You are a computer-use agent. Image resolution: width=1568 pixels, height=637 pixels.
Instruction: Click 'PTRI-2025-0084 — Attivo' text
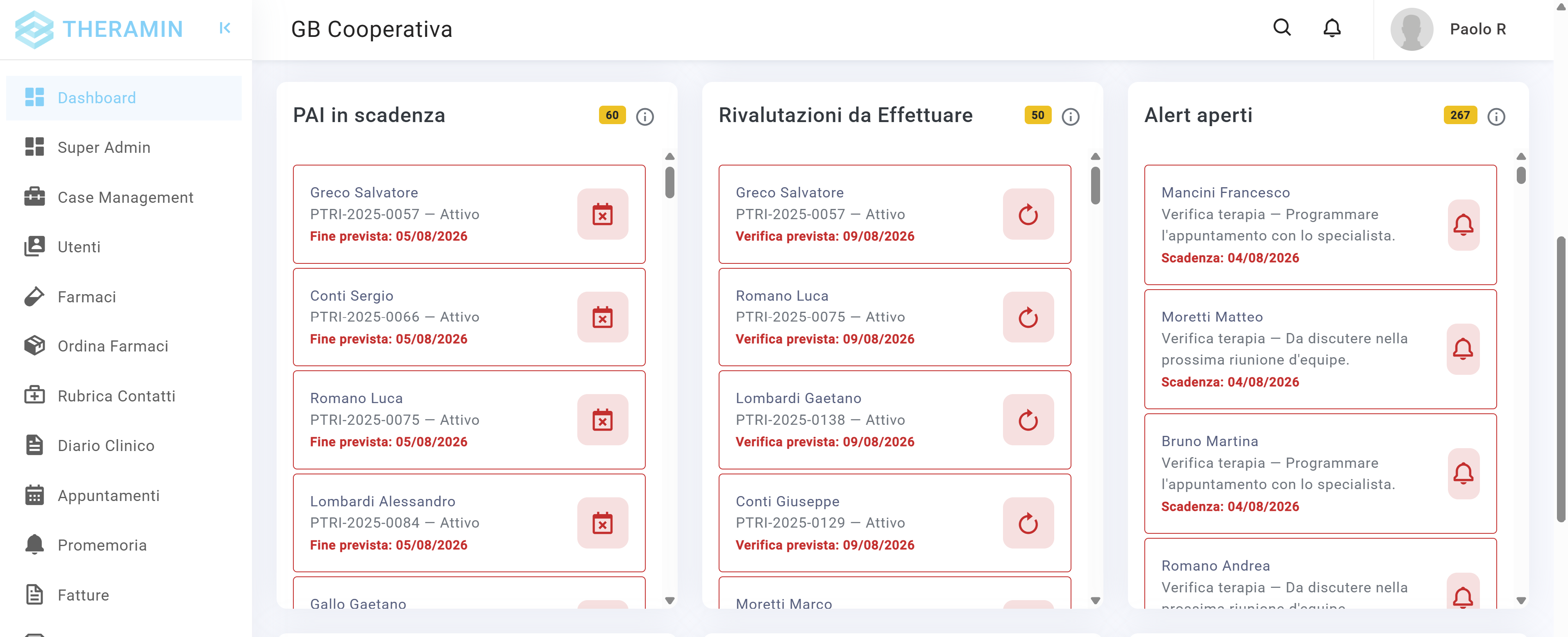tap(395, 523)
